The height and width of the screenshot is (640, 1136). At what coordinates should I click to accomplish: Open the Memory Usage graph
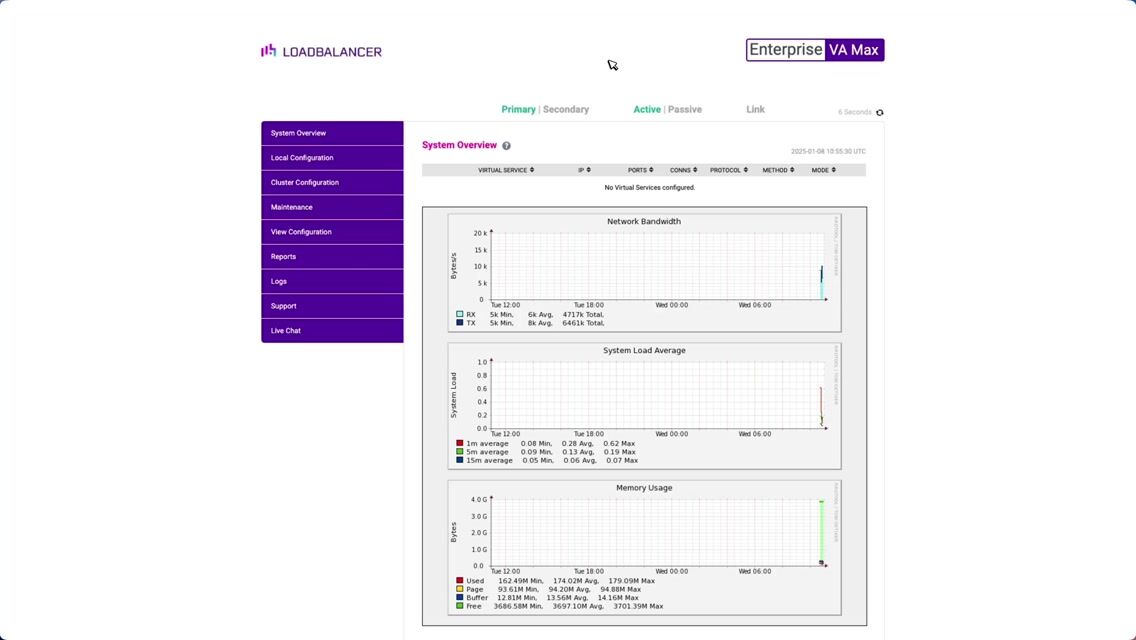point(644,530)
